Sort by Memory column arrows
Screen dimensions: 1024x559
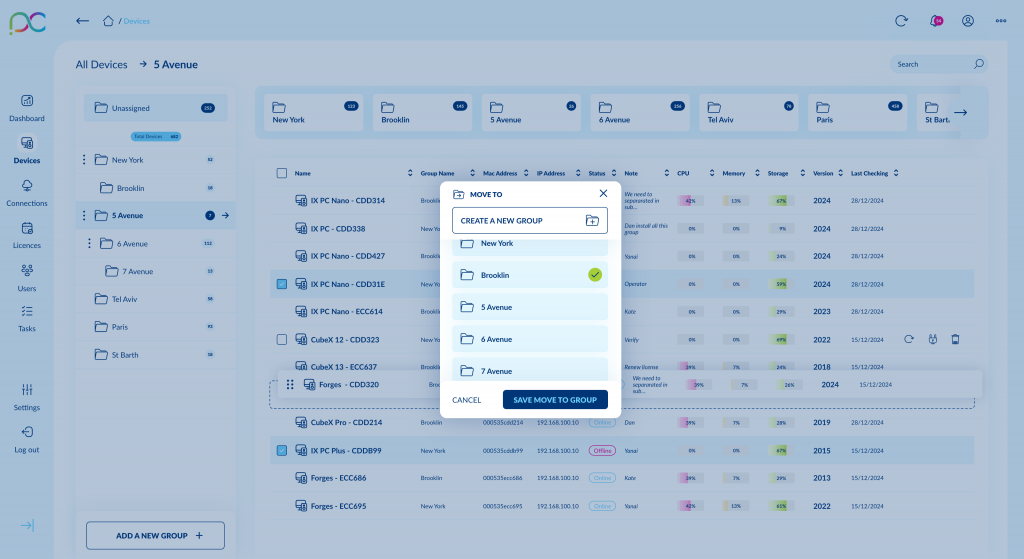(x=757, y=173)
